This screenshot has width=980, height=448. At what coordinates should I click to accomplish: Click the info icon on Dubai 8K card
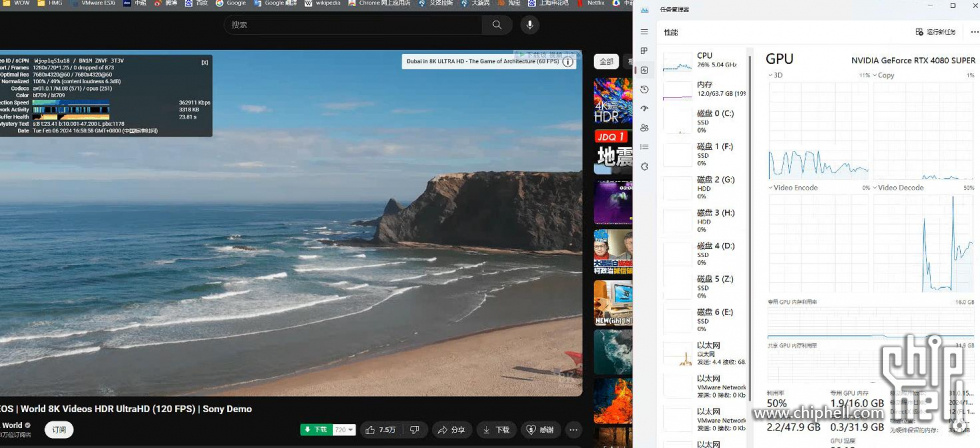568,62
